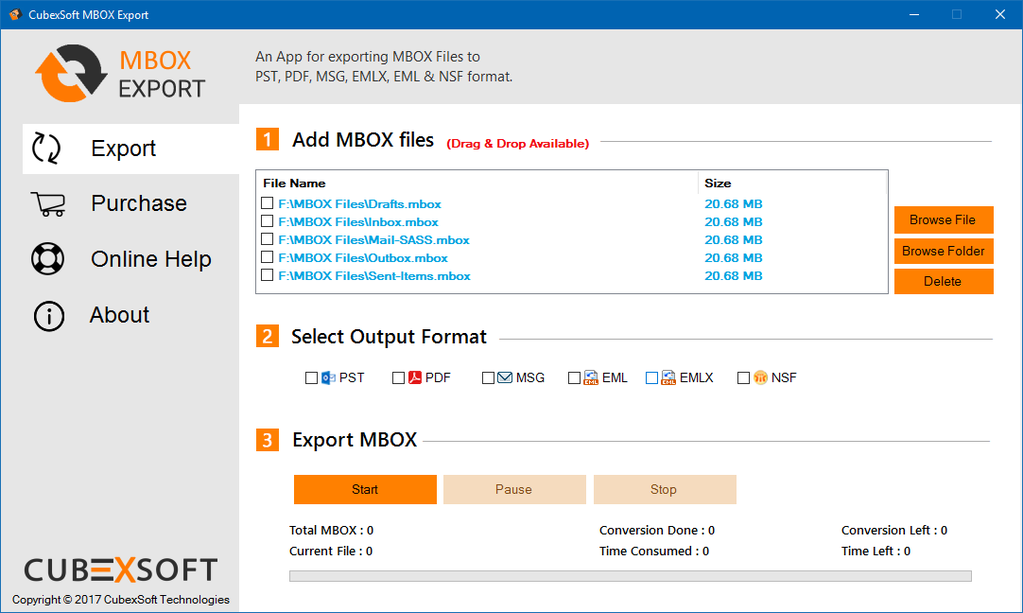This screenshot has height=613, width=1023.
Task: Click the Stop button
Action: [664, 490]
